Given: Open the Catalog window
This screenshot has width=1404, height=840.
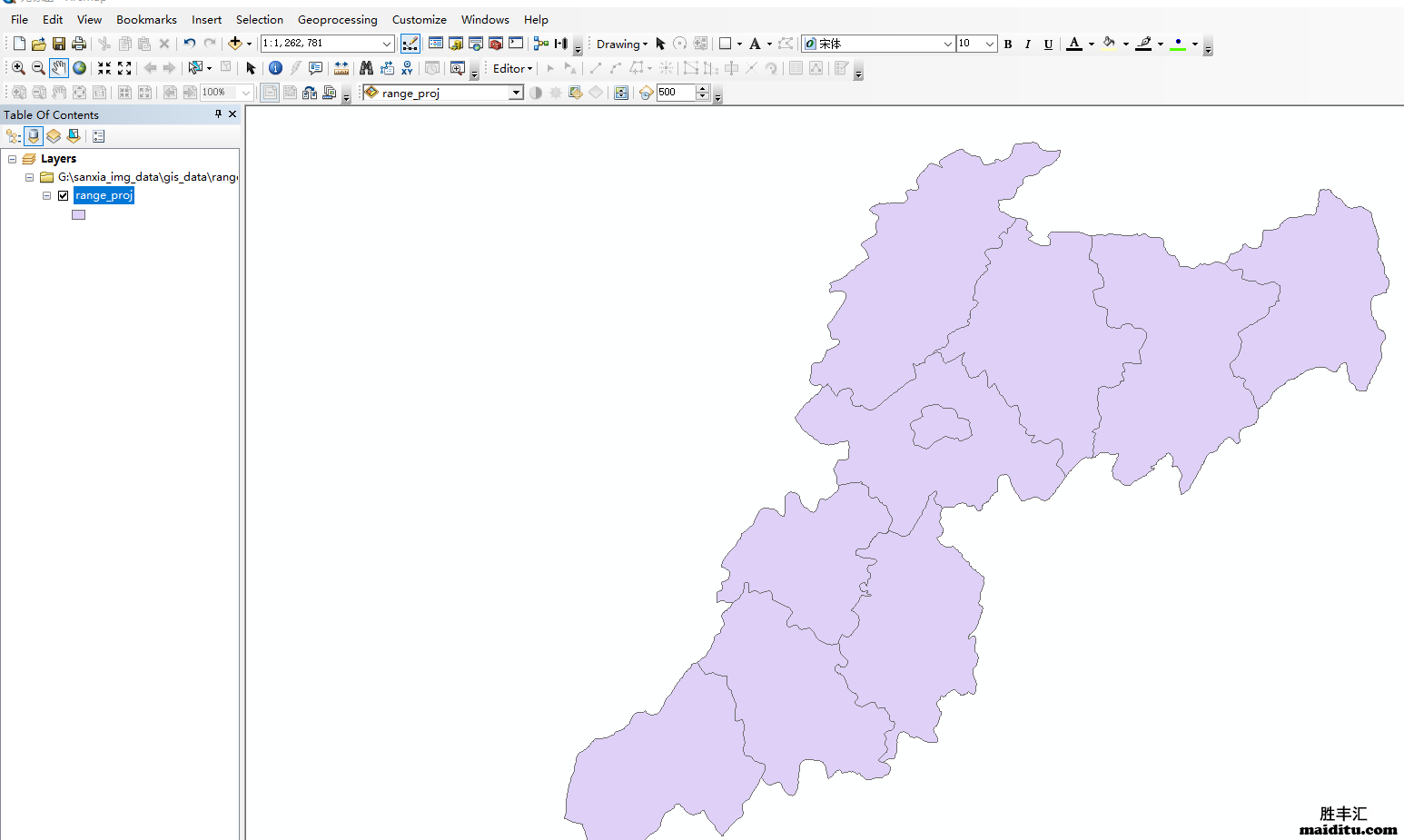Looking at the screenshot, I should (x=456, y=43).
